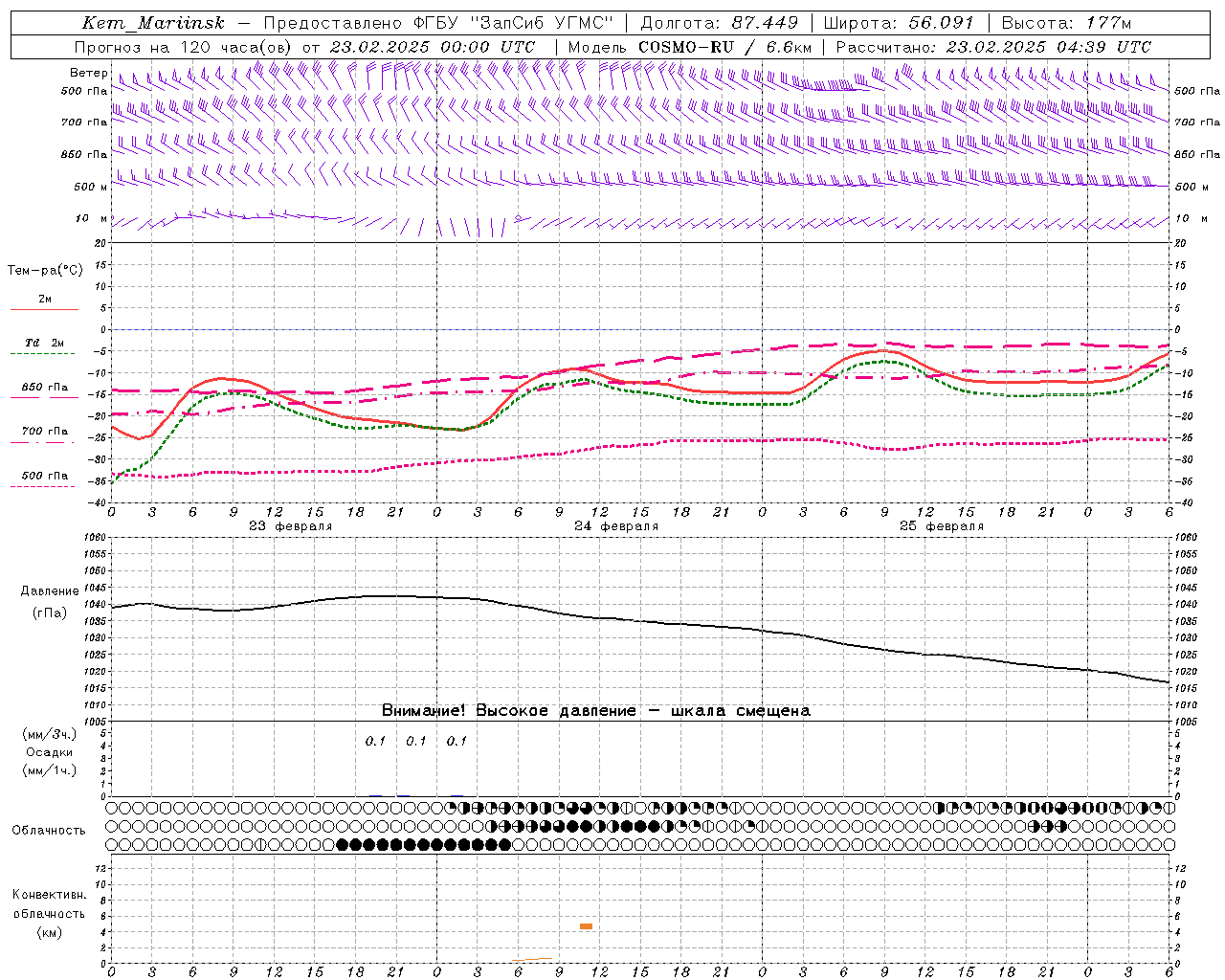
Task: Click the '(мм/1ч.)' precipitation unit label
Action: [50, 770]
